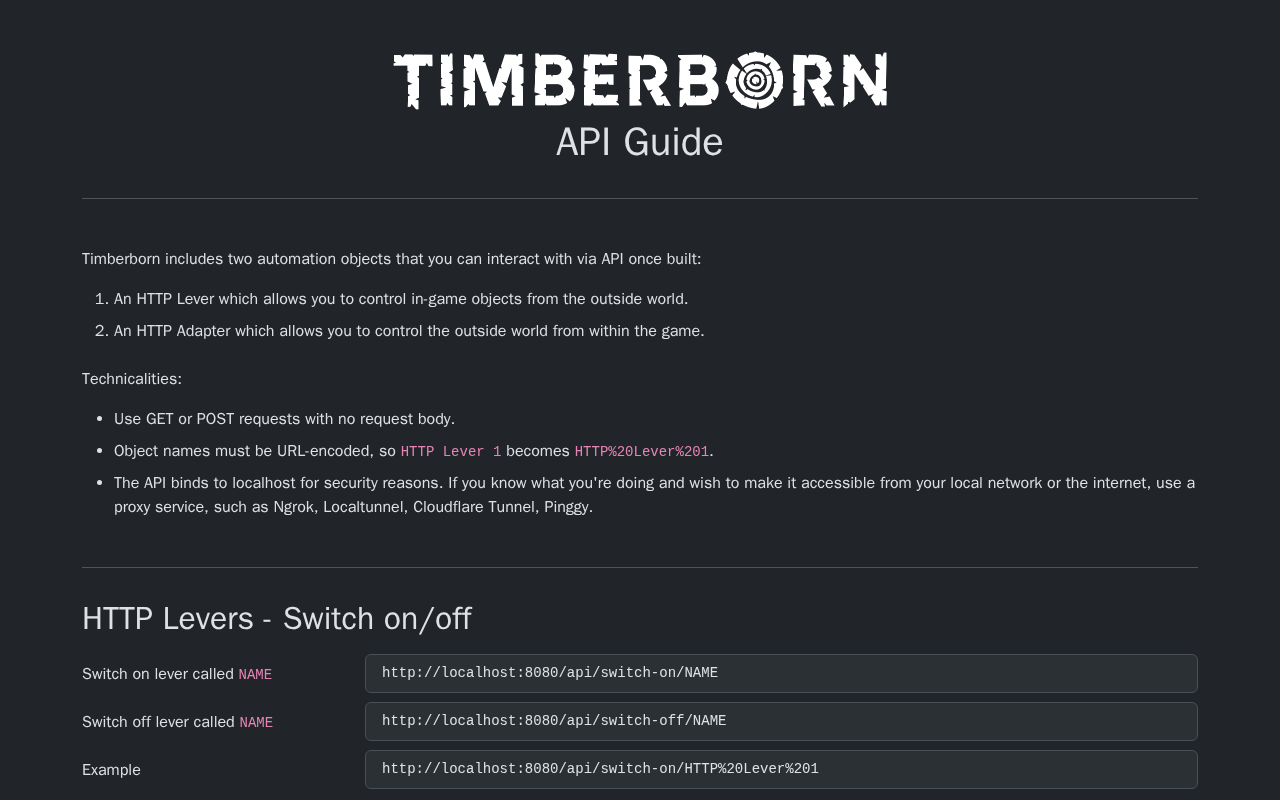Click the "Switch off lever called" label
The width and height of the screenshot is (1280, 800).
[158, 722]
